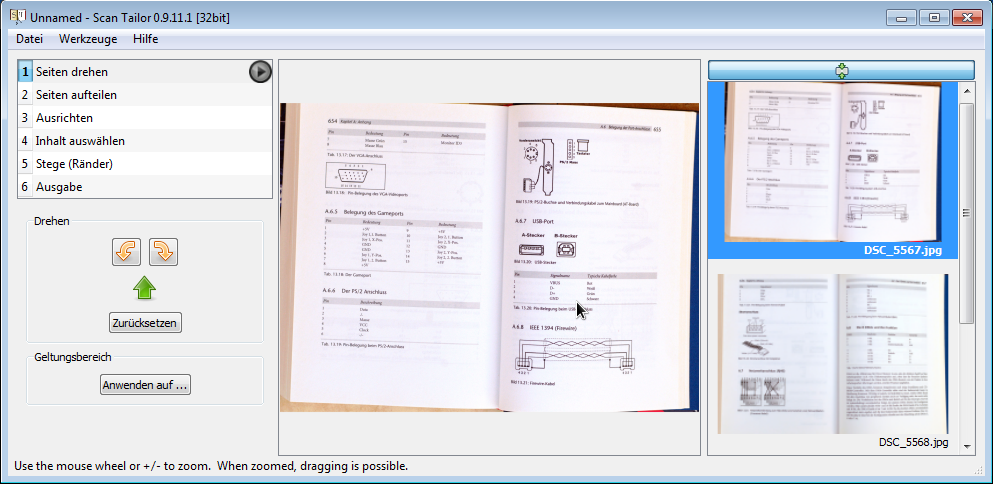Click the thumbnail list scroll up arrow
The image size is (993, 484).
coord(967,91)
